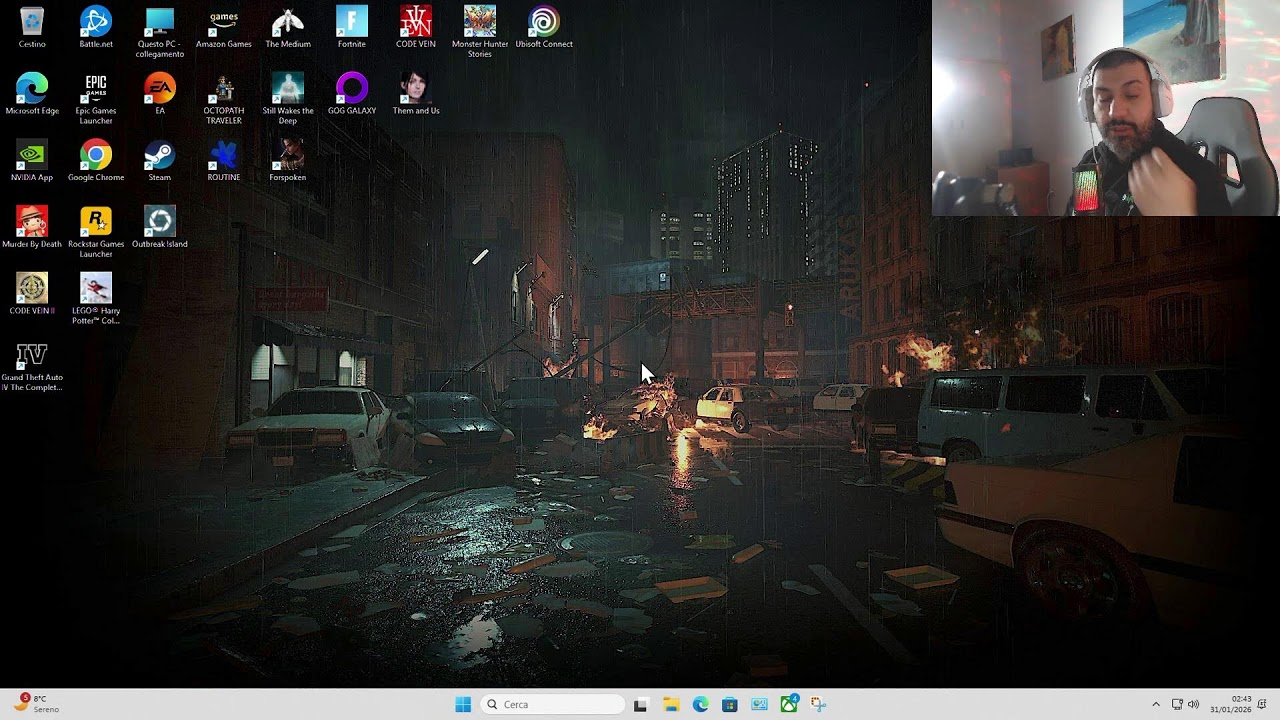
Task: Select the CODE VEIN shortcut in top row
Action: 416,28
